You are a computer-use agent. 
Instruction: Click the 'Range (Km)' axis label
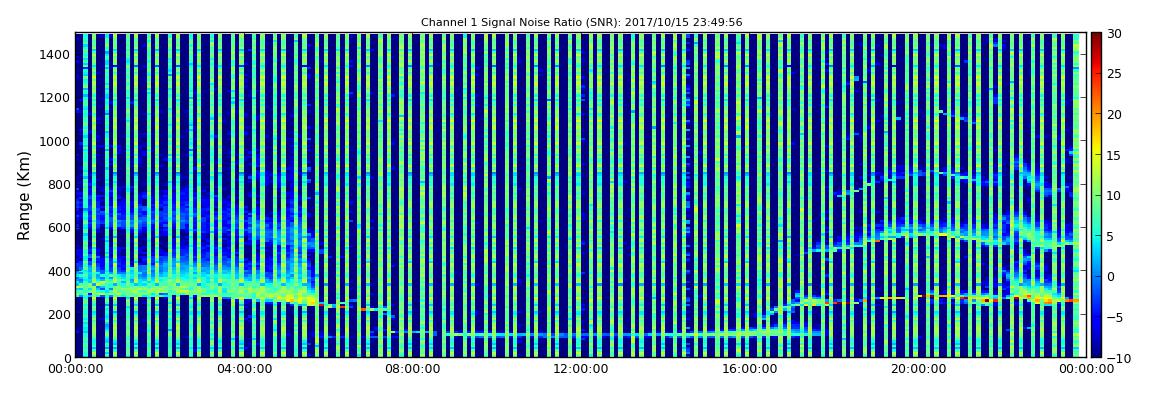coord(24,195)
